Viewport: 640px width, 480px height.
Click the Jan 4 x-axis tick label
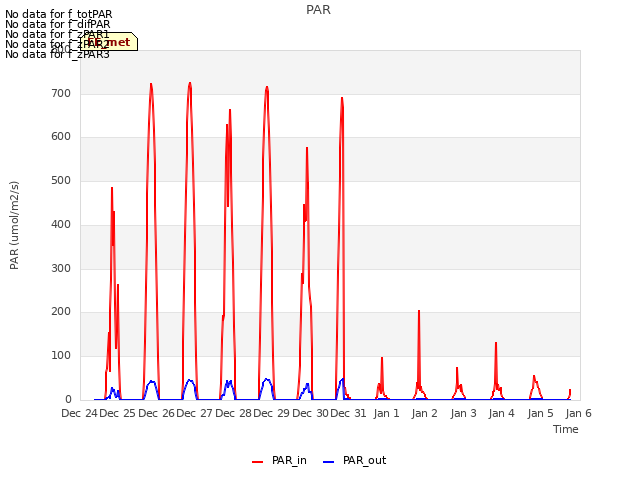502,413
